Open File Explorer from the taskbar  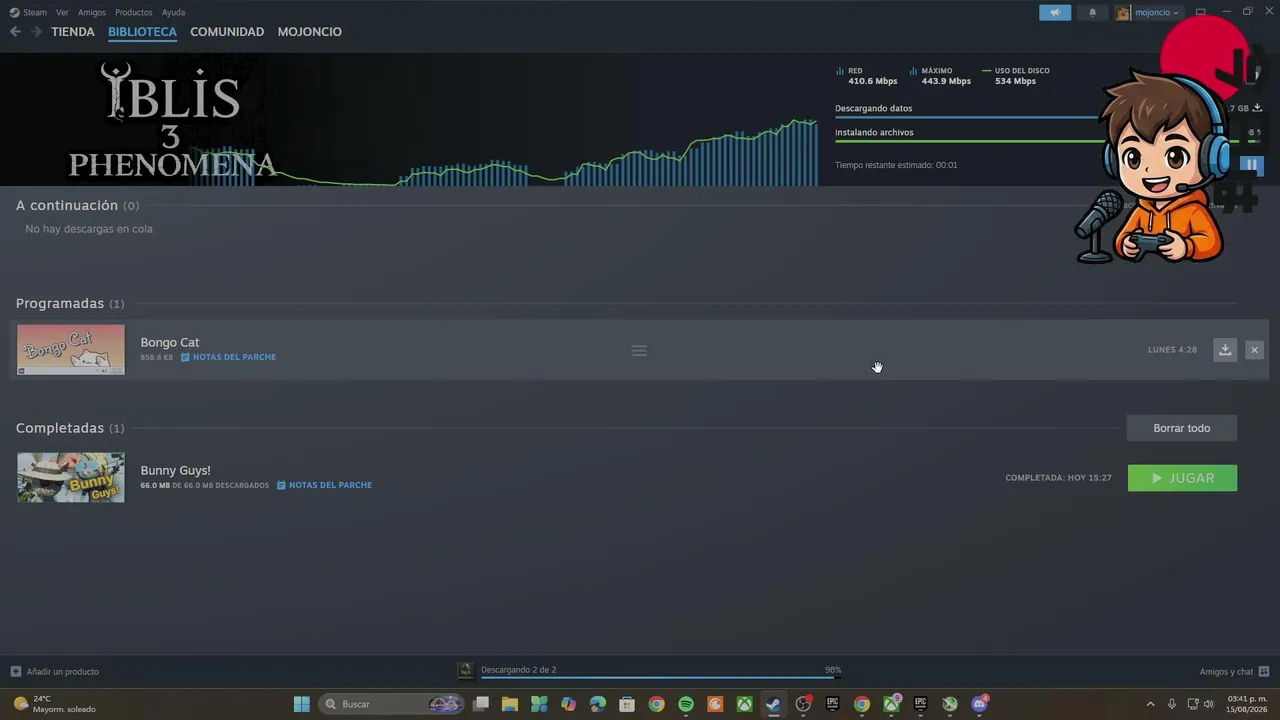pyautogui.click(x=510, y=704)
